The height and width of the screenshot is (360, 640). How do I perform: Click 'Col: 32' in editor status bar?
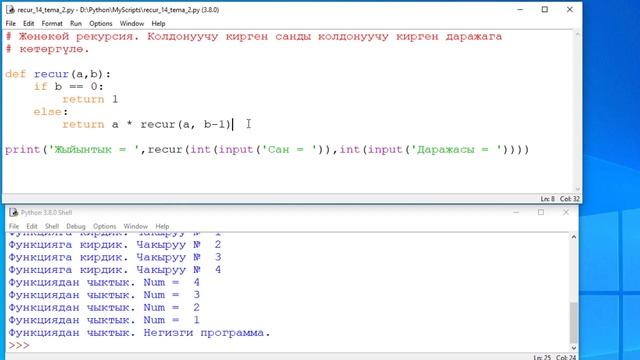pyautogui.click(x=570, y=199)
